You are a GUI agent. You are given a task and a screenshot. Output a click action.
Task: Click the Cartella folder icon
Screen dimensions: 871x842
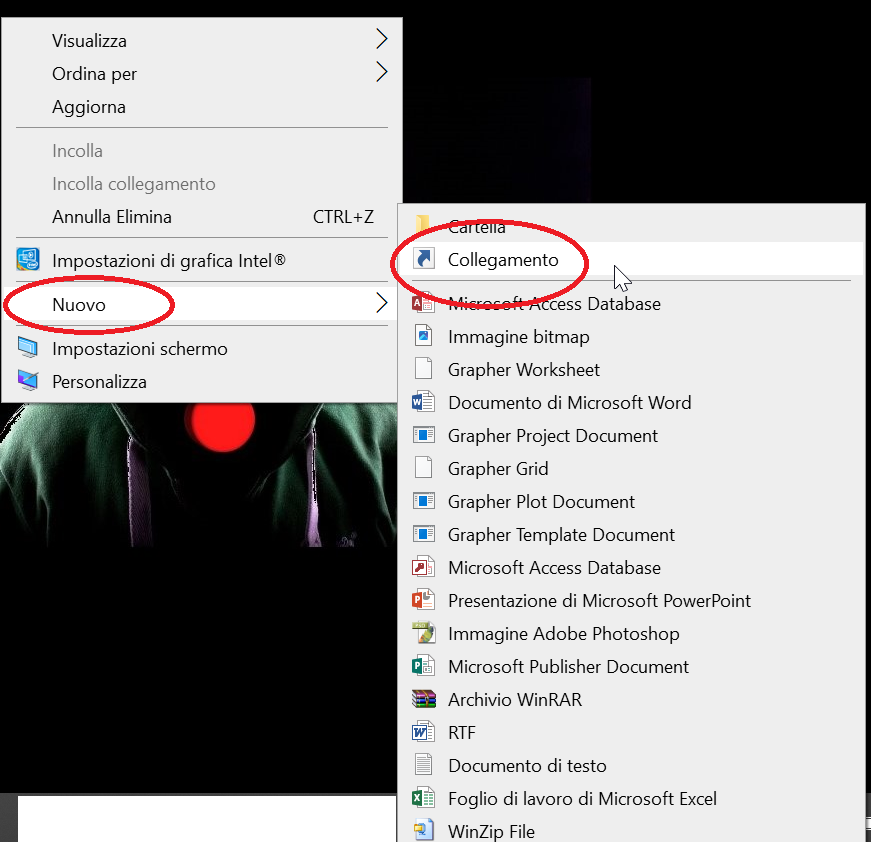tap(423, 223)
